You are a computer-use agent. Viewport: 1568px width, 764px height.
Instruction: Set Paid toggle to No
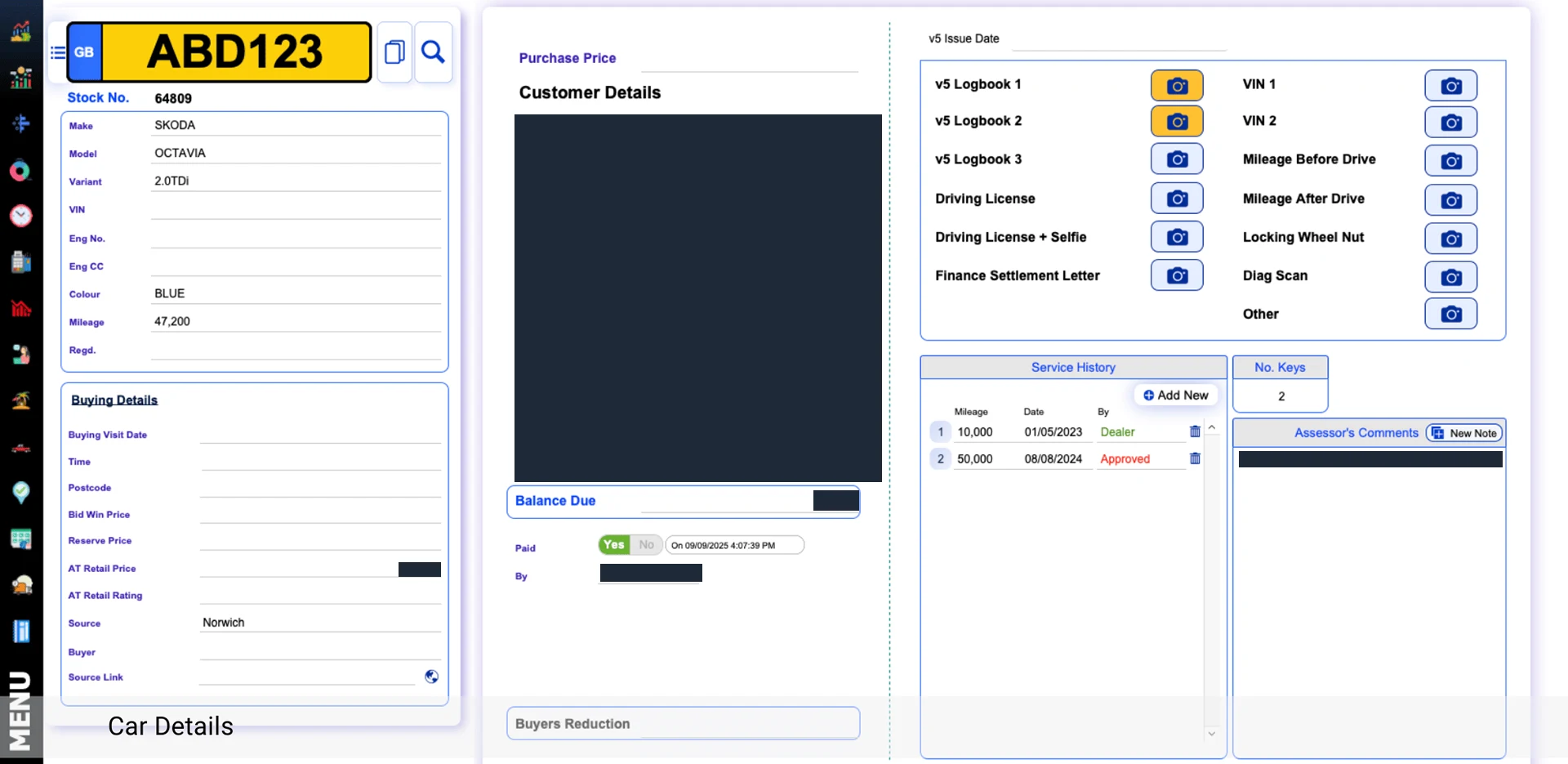pyautogui.click(x=646, y=545)
